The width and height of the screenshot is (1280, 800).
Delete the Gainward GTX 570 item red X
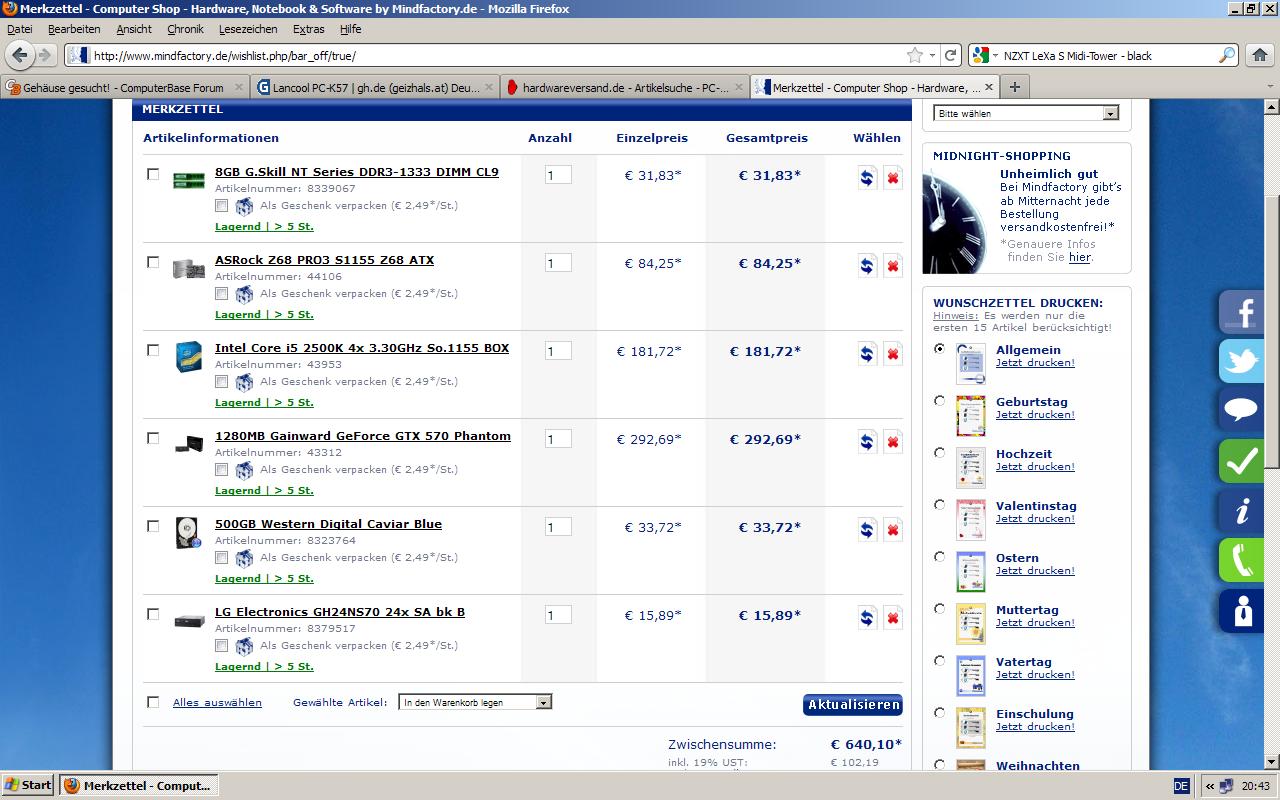pyautogui.click(x=893, y=442)
